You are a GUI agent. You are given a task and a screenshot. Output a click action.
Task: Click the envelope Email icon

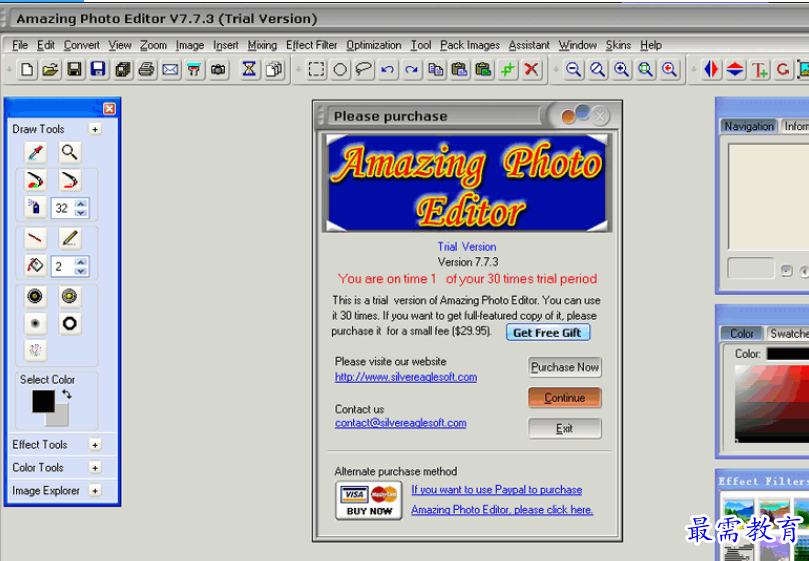click(170, 69)
